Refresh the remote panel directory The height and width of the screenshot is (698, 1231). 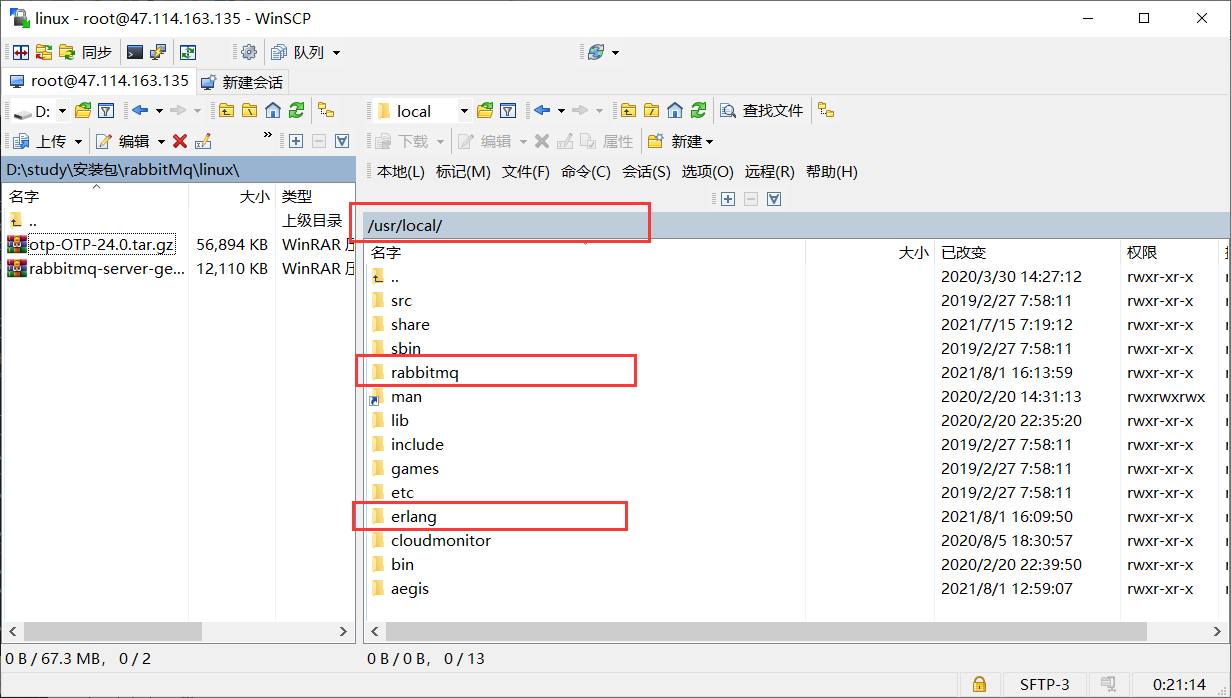[x=698, y=111]
